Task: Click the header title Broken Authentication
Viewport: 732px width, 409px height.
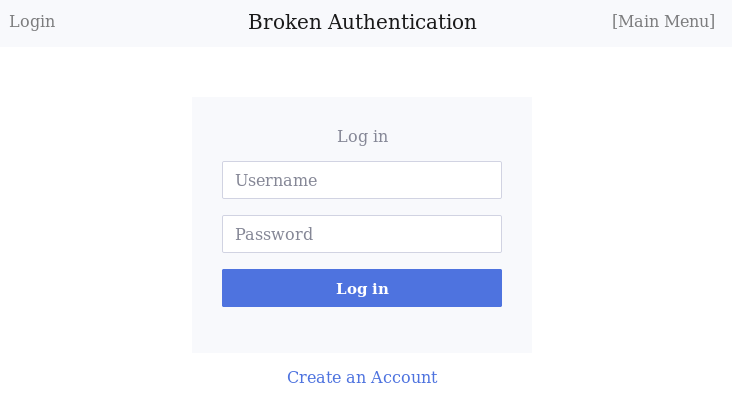Action: 362,22
